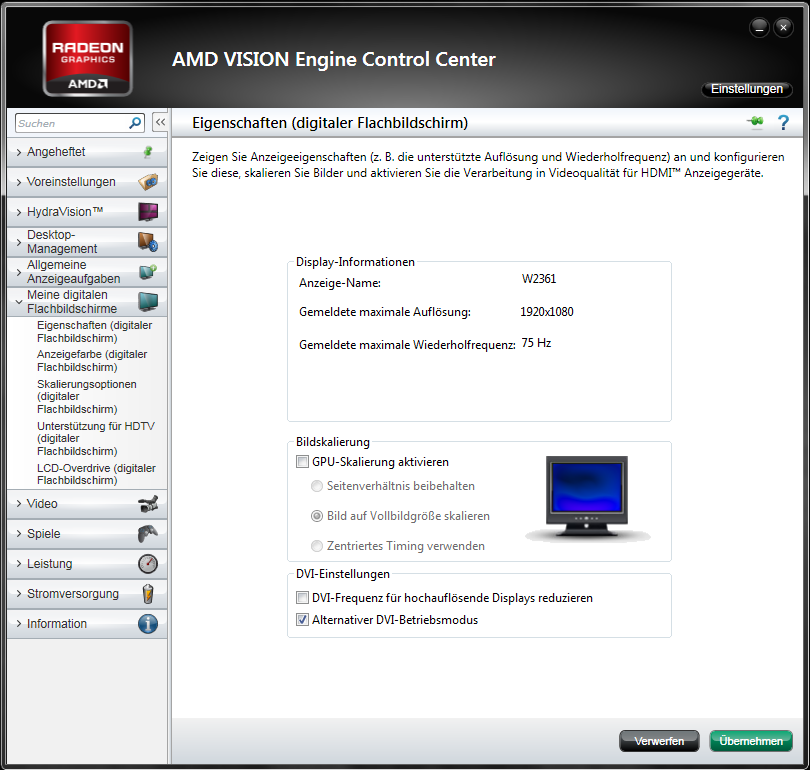Click the W2361 display name value
The image size is (810, 770).
point(539,279)
